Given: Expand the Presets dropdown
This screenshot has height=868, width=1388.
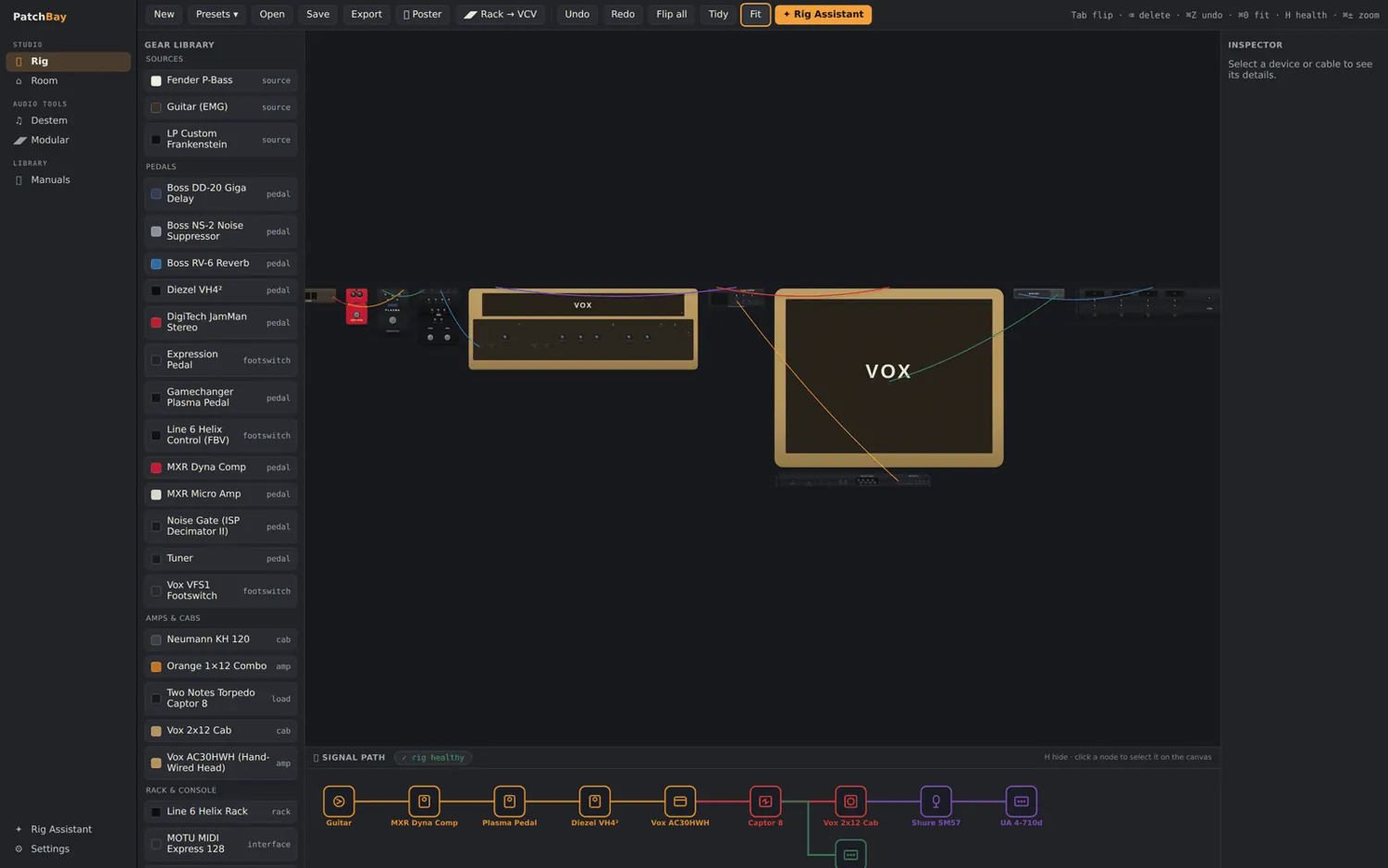Looking at the screenshot, I should pyautogui.click(x=217, y=15).
